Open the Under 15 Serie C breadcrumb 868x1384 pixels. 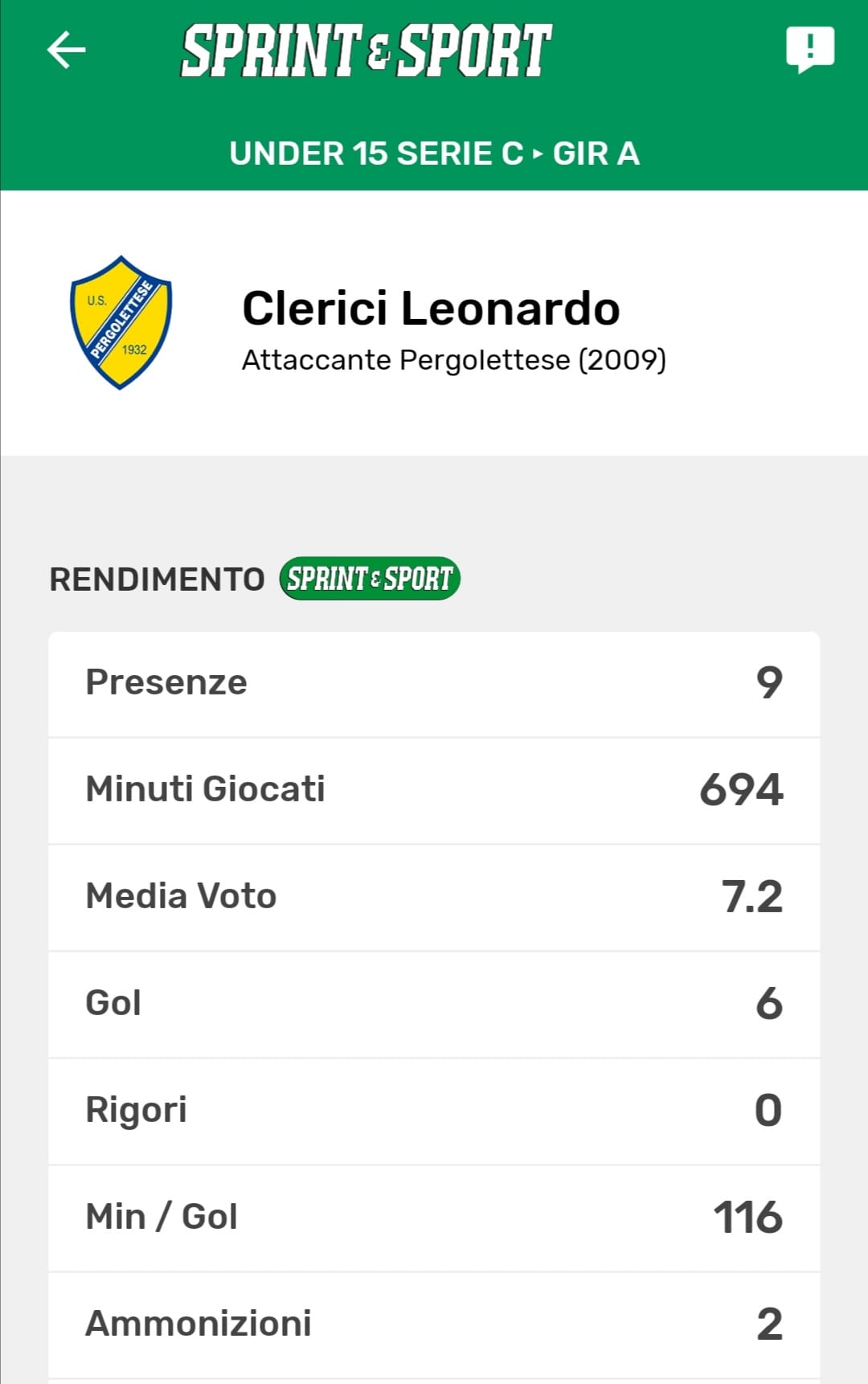point(376,154)
